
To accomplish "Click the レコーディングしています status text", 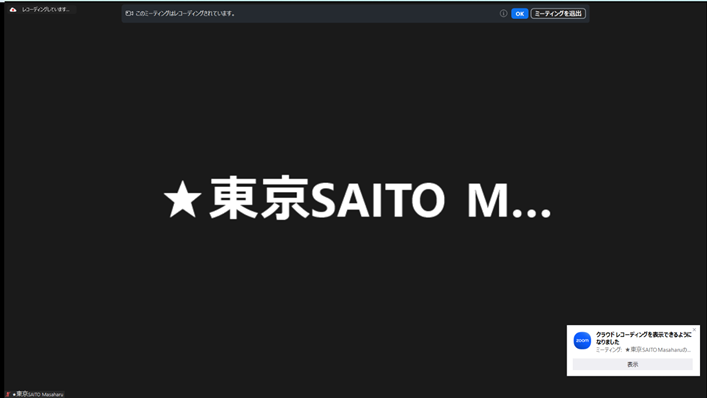I will point(46,9).
